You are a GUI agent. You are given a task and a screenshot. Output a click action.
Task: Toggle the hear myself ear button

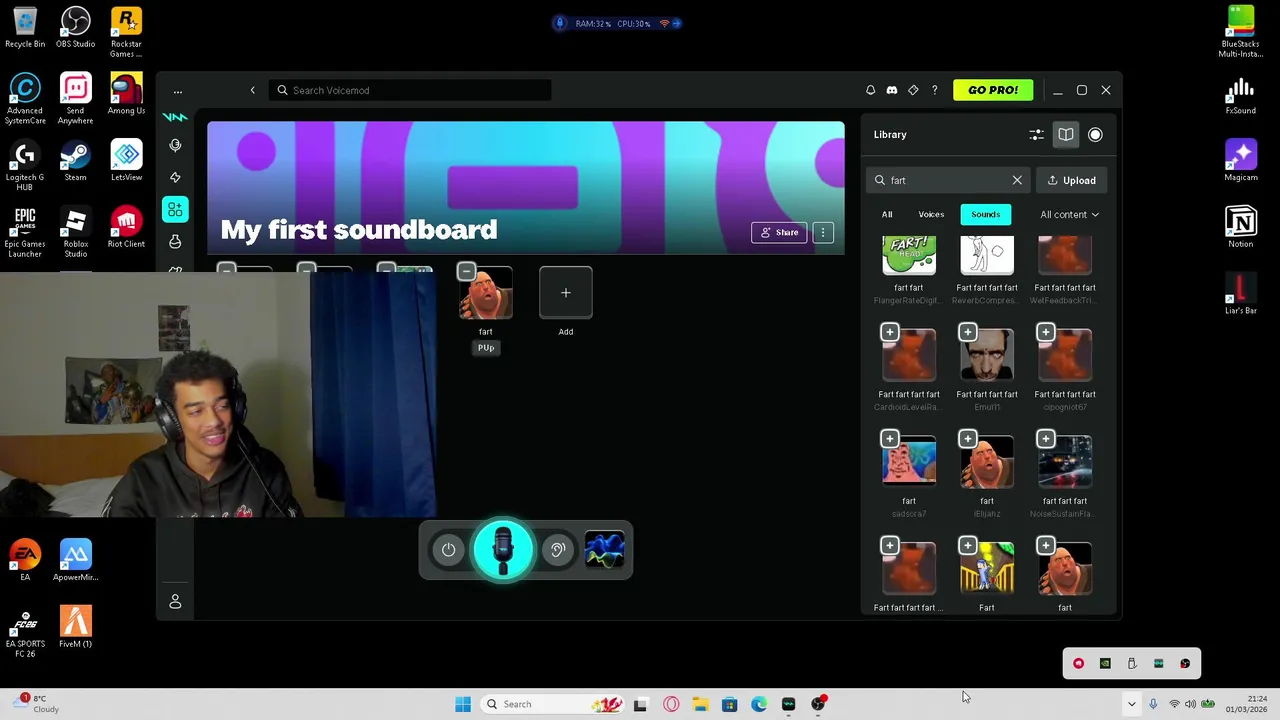click(558, 550)
